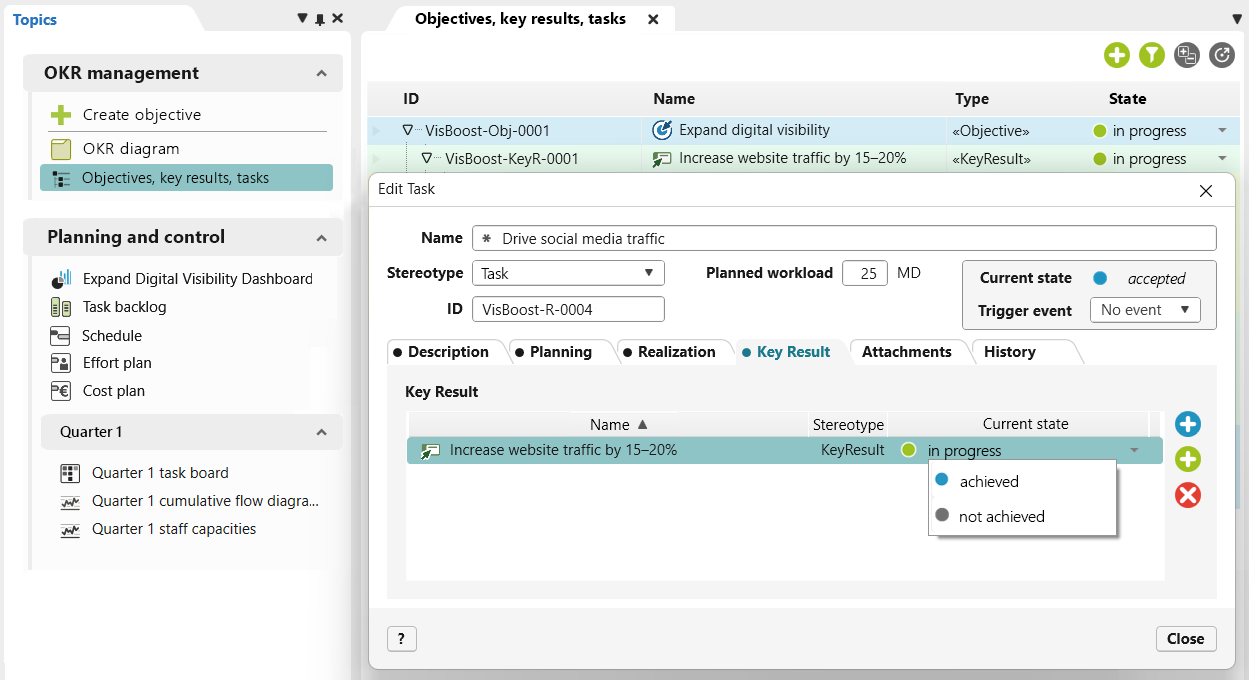This screenshot has height=680, width=1249.
Task: Click the red remove icon beside Key Result list
Action: point(1188,495)
